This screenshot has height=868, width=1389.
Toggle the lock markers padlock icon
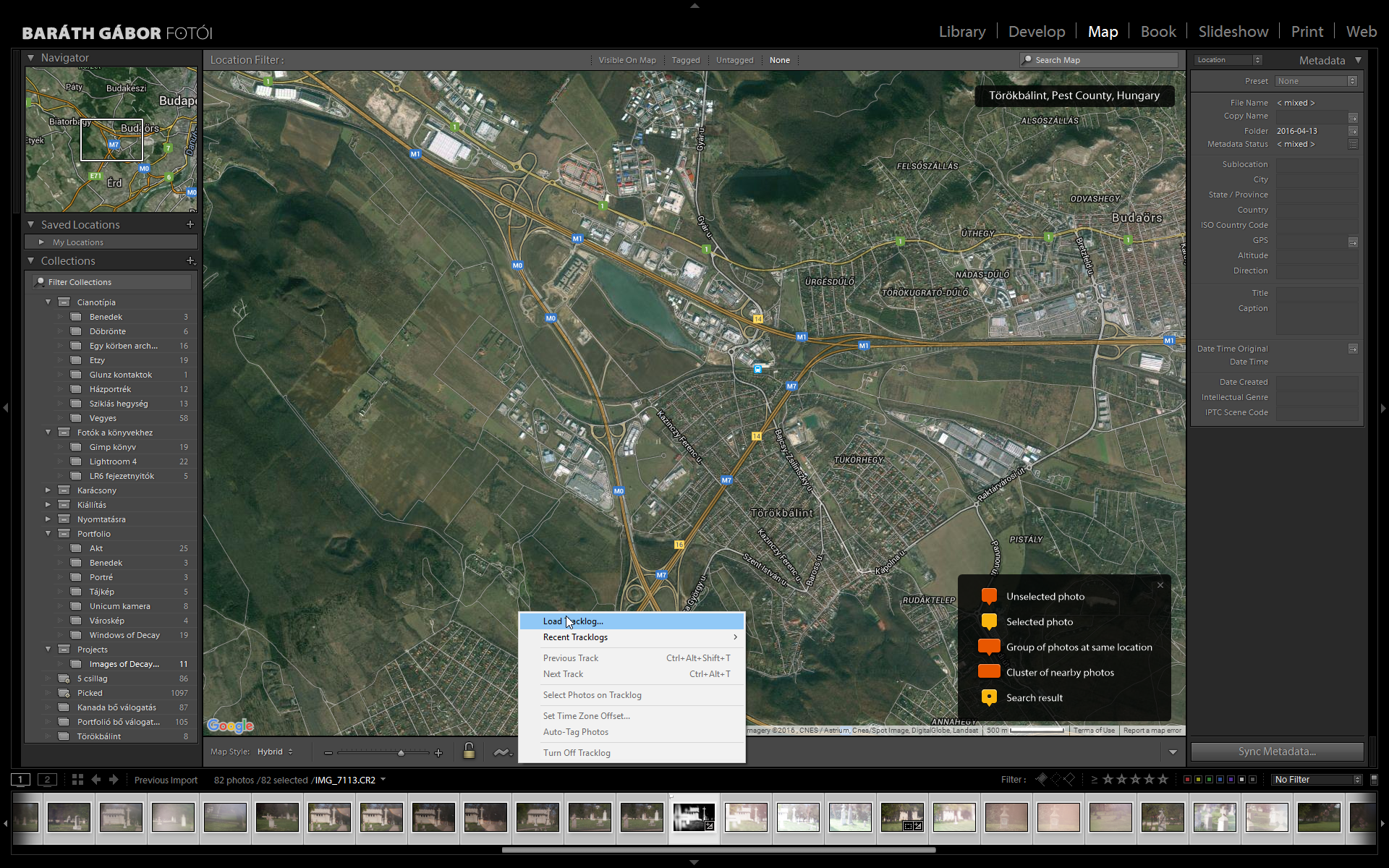coord(469,751)
